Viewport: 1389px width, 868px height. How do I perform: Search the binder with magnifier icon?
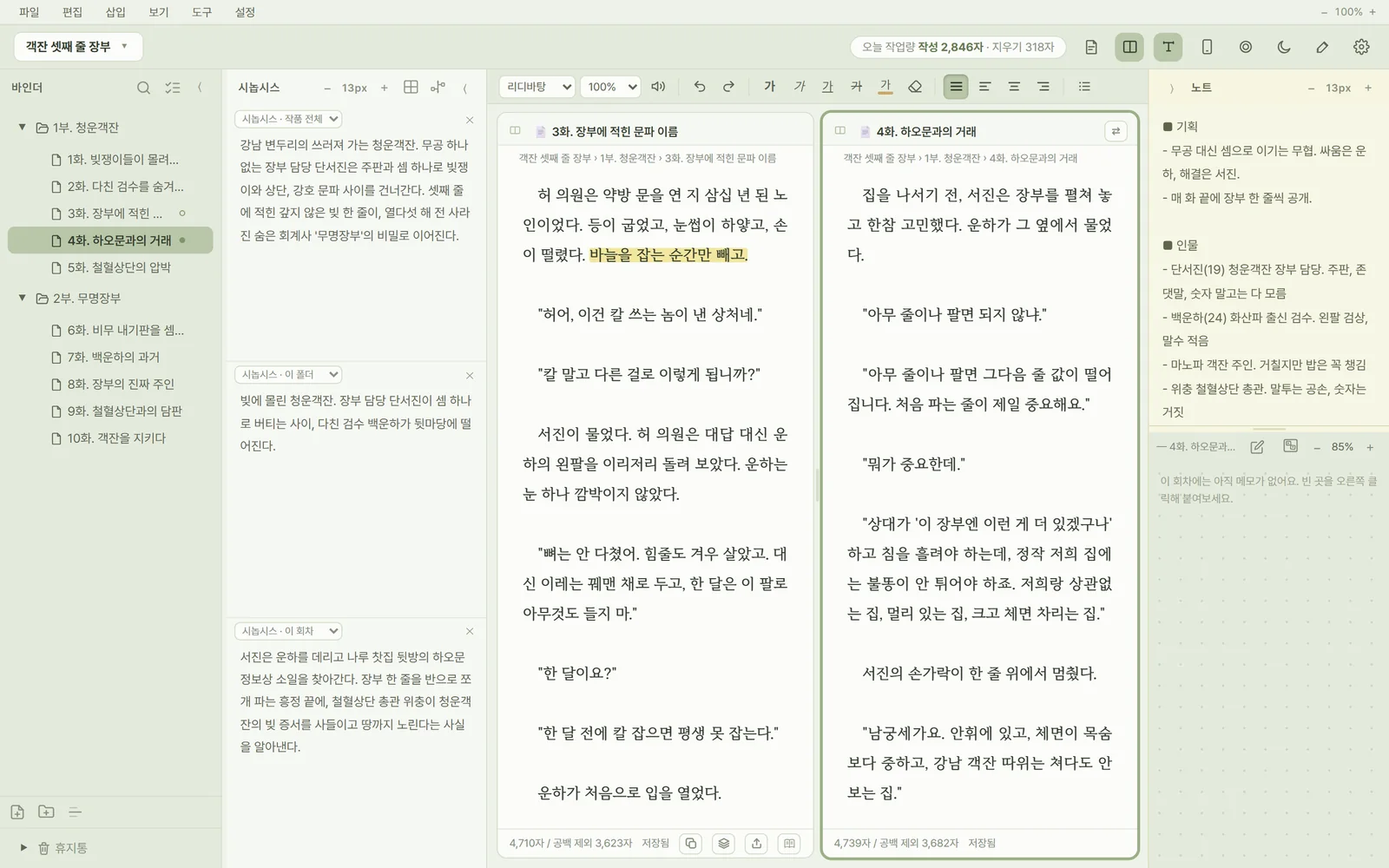point(144,88)
